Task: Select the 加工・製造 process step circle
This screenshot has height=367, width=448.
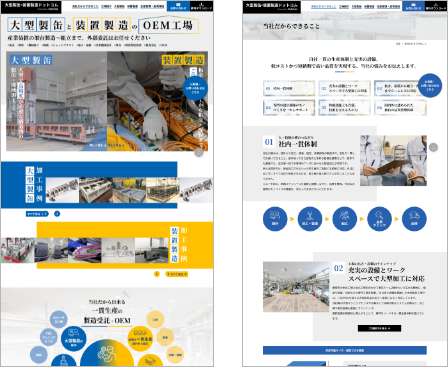Action: [x=310, y=219]
